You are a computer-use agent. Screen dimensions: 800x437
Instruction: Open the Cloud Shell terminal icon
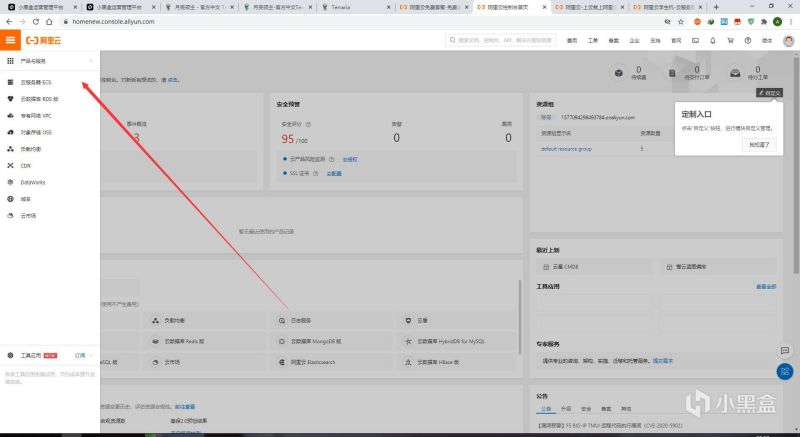click(x=695, y=40)
